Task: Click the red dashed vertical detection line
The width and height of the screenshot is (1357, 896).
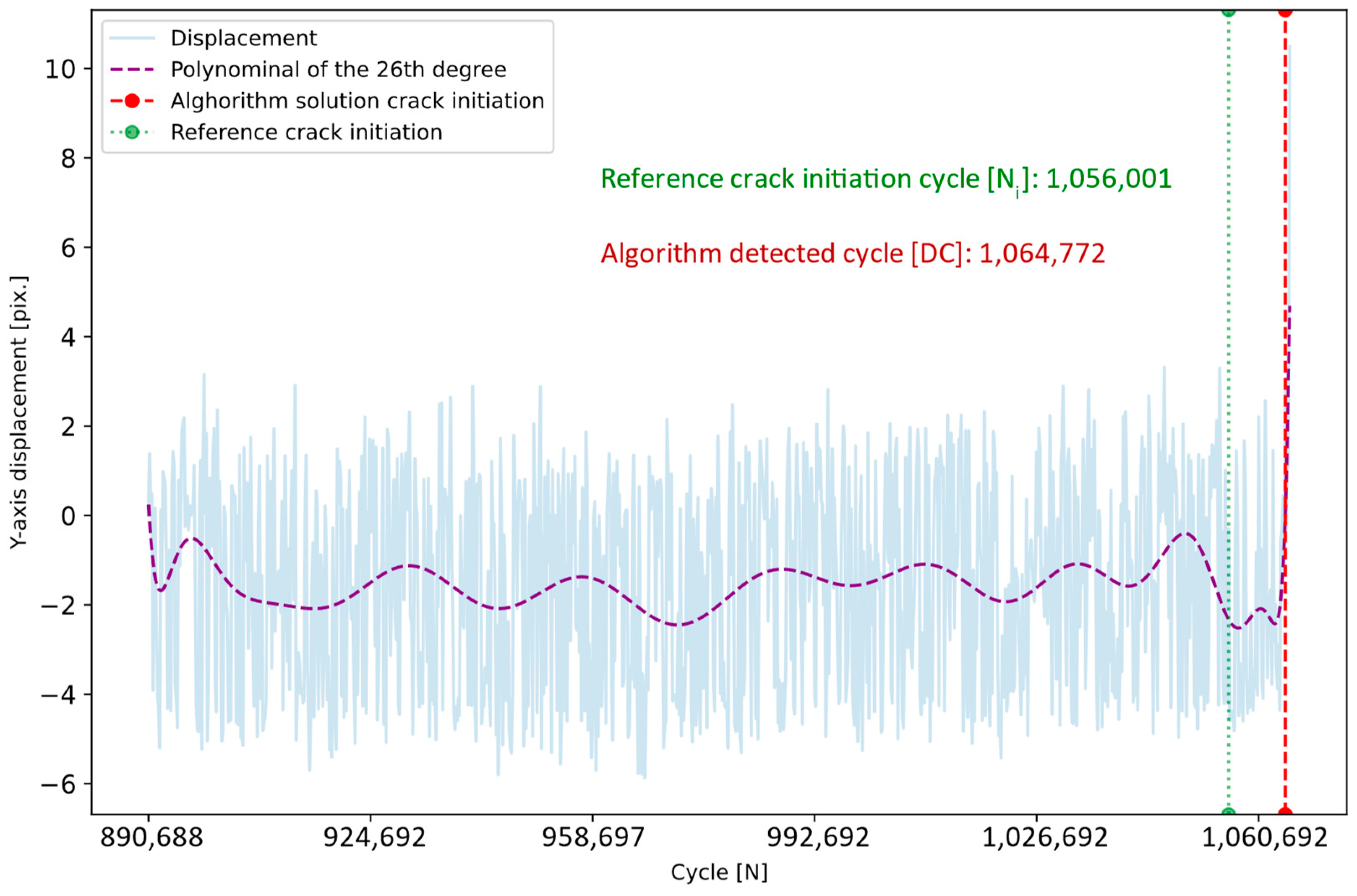Action: pyautogui.click(x=1284, y=457)
